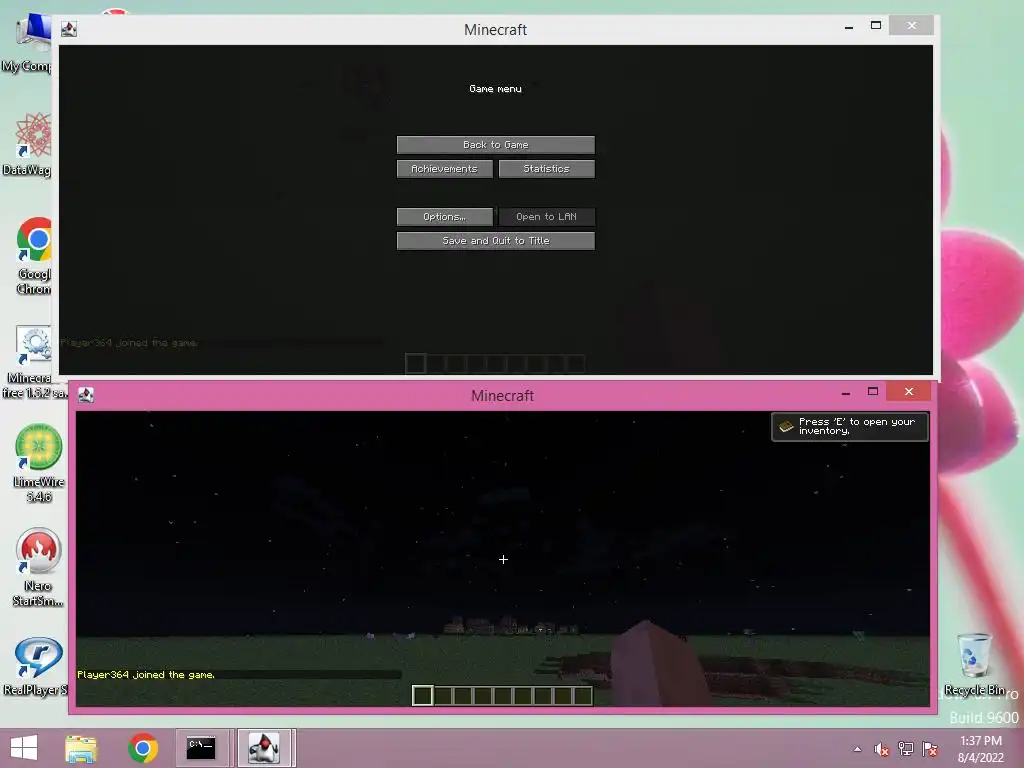Open the Recycle Bin
Image resolution: width=1024 pixels, height=768 pixels.
click(x=974, y=664)
